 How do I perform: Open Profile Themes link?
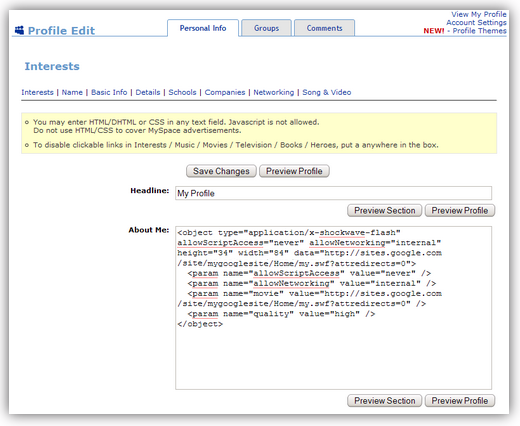pos(479,31)
